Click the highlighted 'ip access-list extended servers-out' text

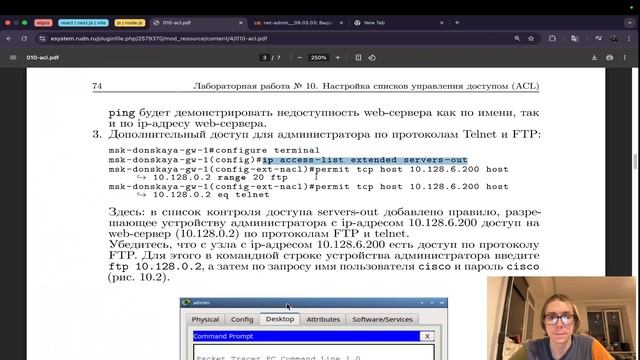pyautogui.click(x=365, y=160)
